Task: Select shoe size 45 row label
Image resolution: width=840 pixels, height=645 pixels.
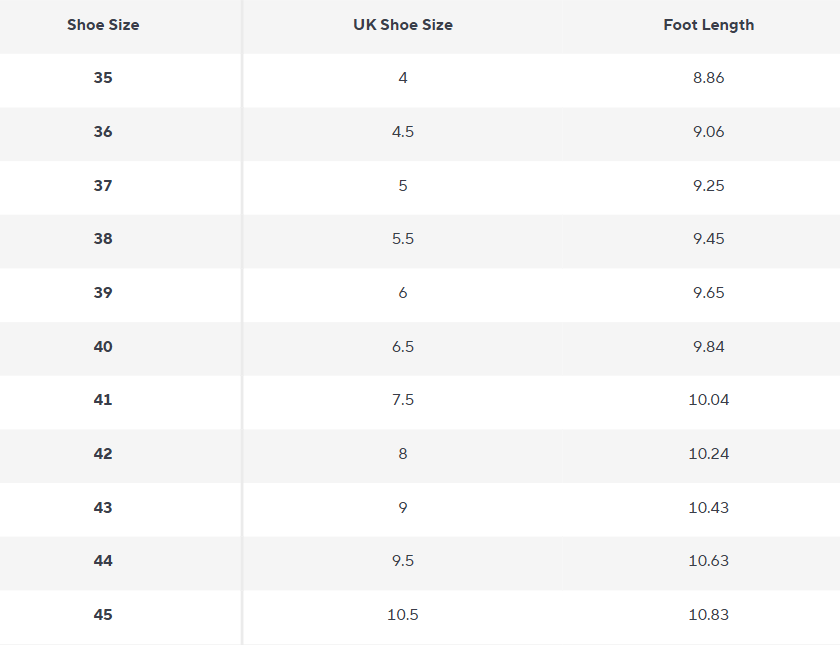Action: coord(103,615)
